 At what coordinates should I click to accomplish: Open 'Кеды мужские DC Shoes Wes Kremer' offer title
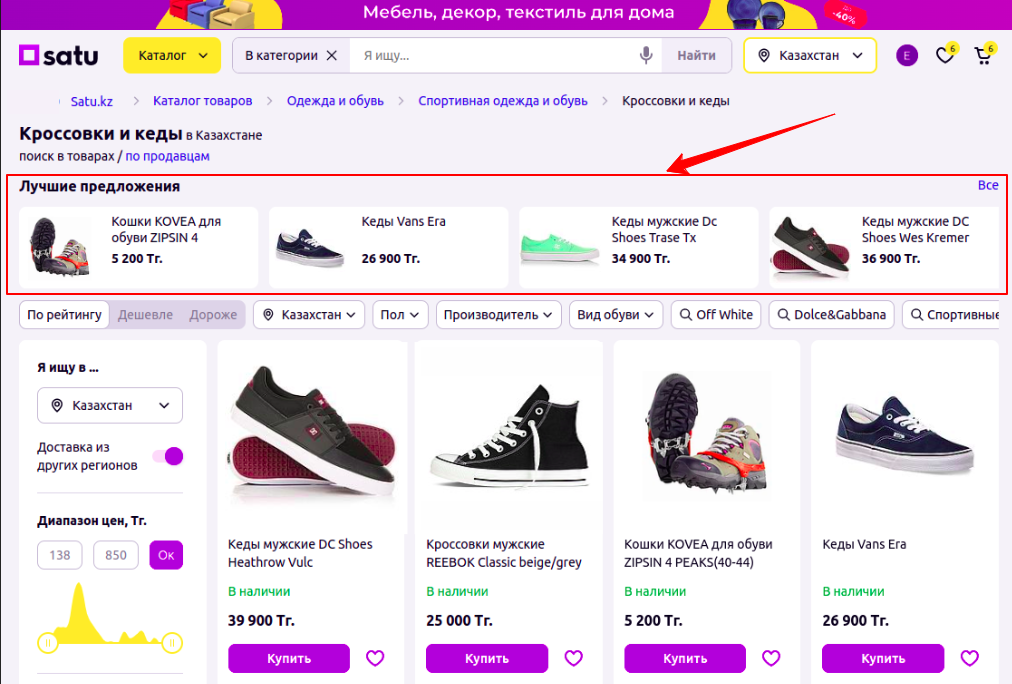pos(915,229)
